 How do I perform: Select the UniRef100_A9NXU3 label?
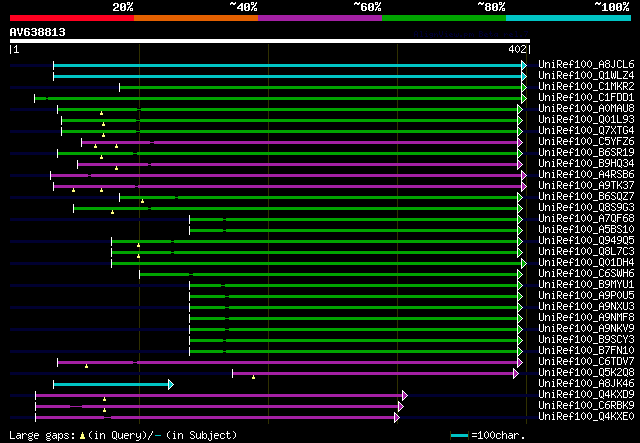tap(586, 307)
